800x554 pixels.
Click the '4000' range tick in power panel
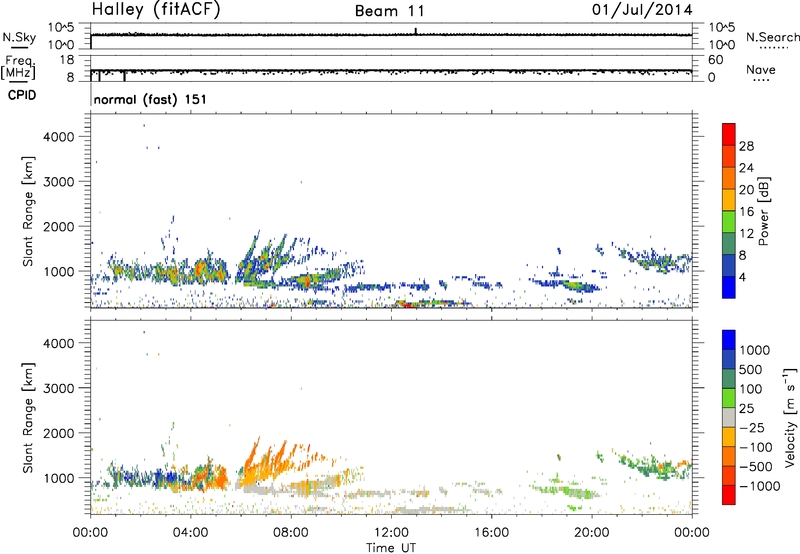click(59, 137)
